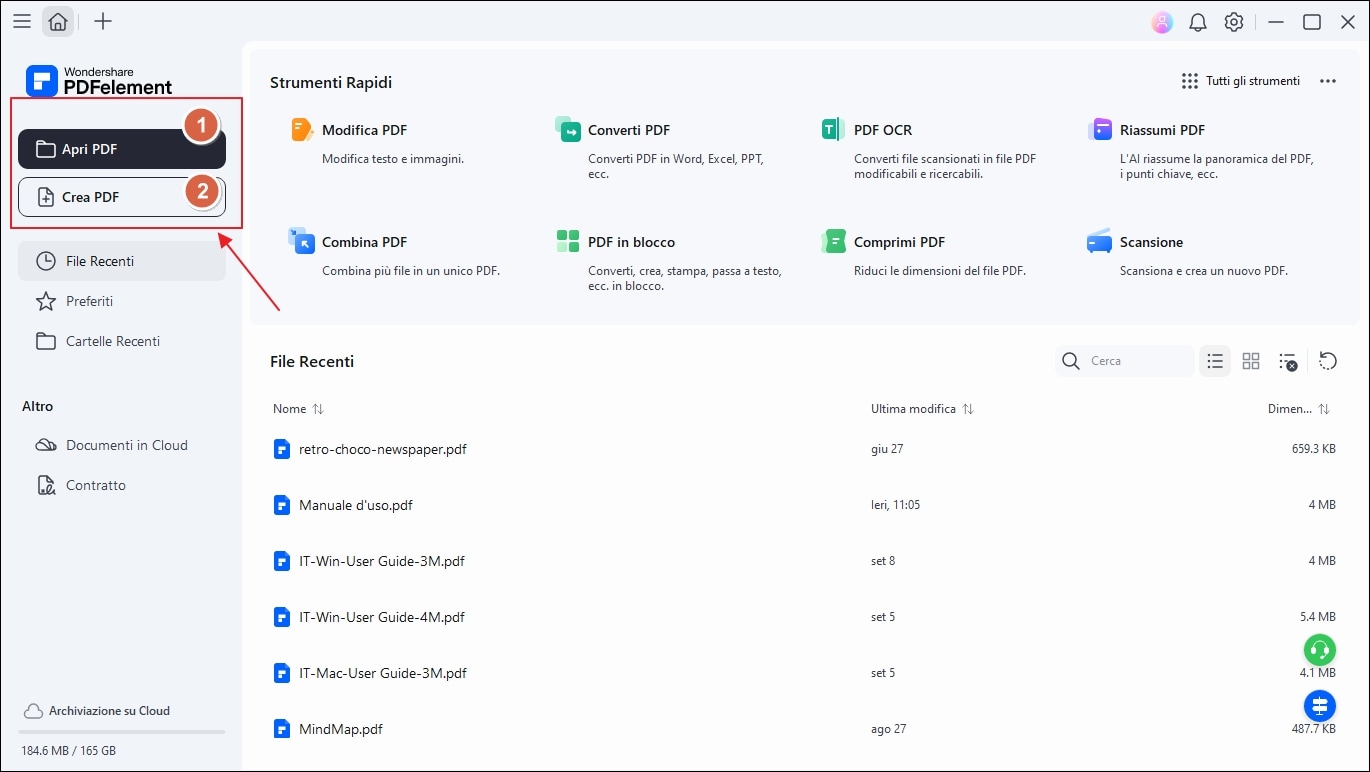Open the user account avatar
The width and height of the screenshot is (1370, 772).
point(1162,22)
